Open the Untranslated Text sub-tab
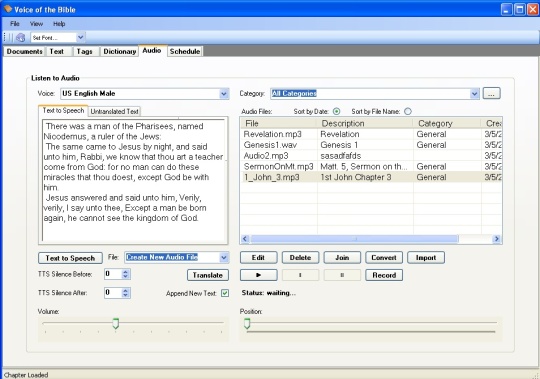The image size is (540, 379). pyautogui.click(x=115, y=112)
